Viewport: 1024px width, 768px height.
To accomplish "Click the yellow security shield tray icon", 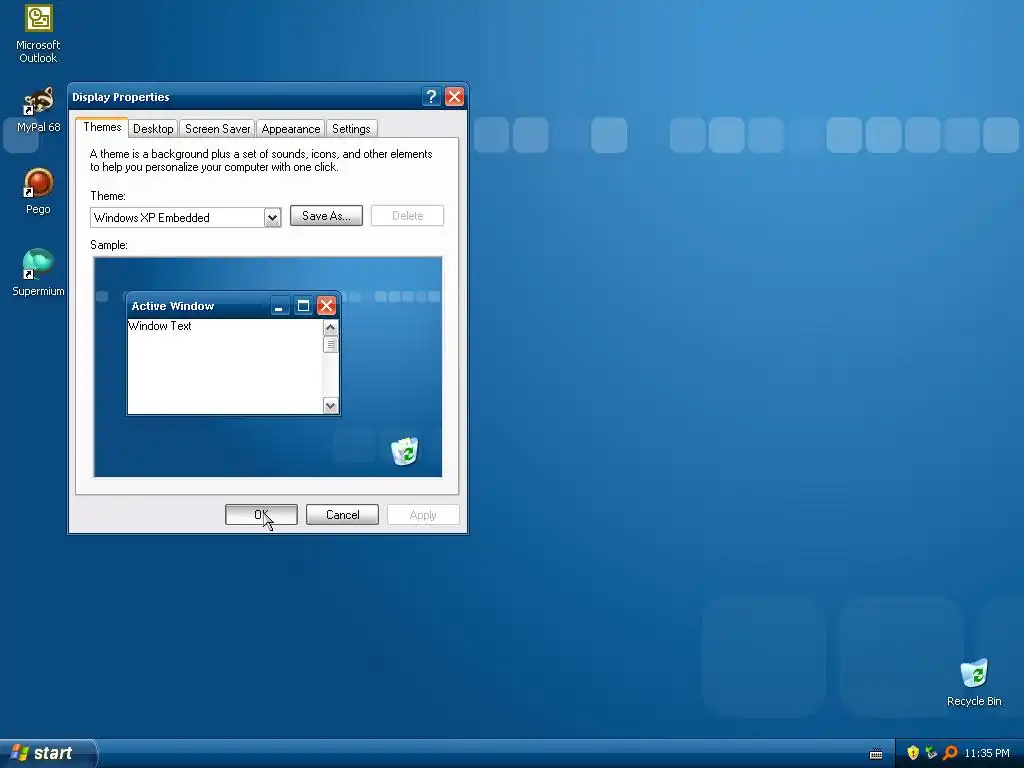I will tap(913, 753).
